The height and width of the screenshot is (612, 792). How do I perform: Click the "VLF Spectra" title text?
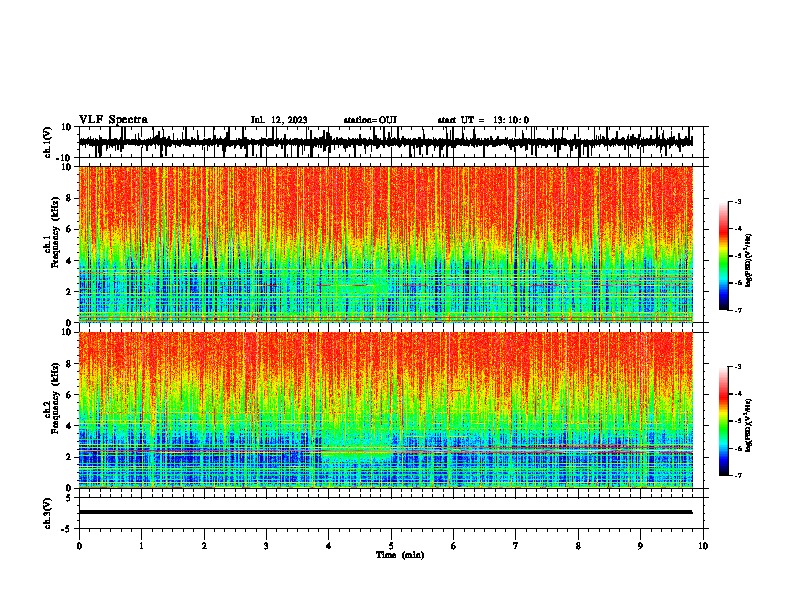[113, 120]
